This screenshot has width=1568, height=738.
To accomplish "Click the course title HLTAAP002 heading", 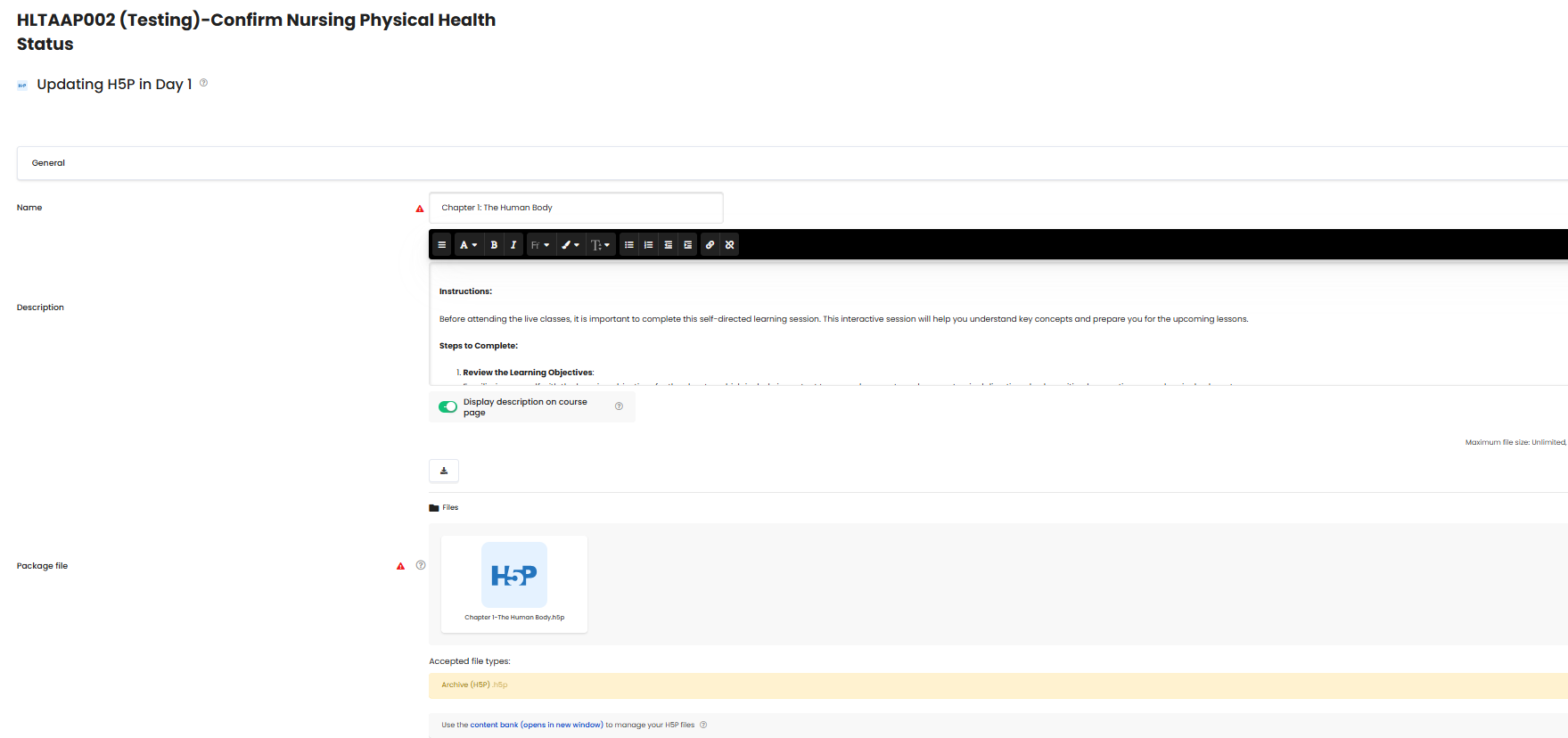I will pos(256,32).
